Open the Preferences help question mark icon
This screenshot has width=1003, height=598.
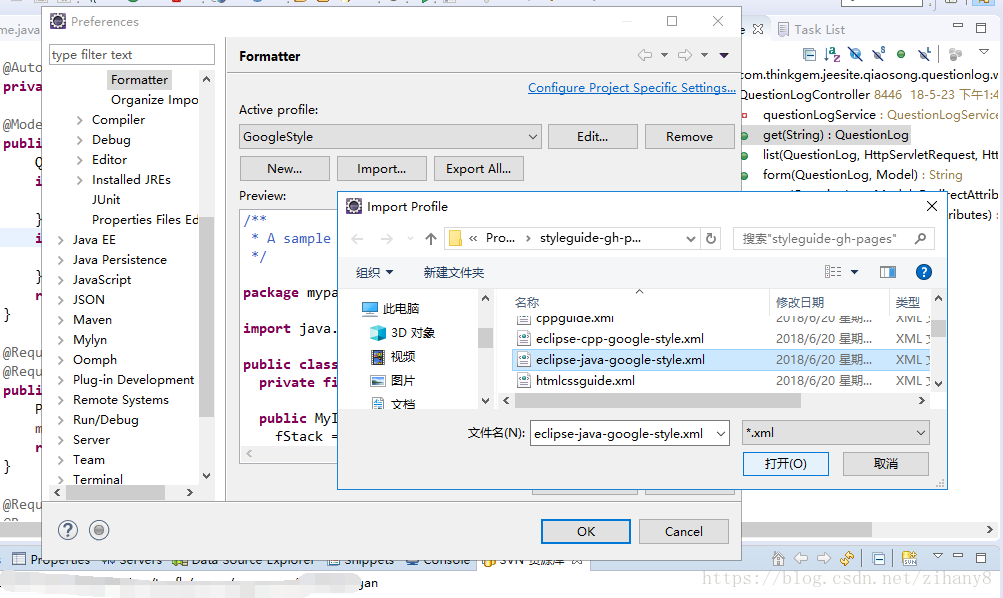tap(68, 530)
